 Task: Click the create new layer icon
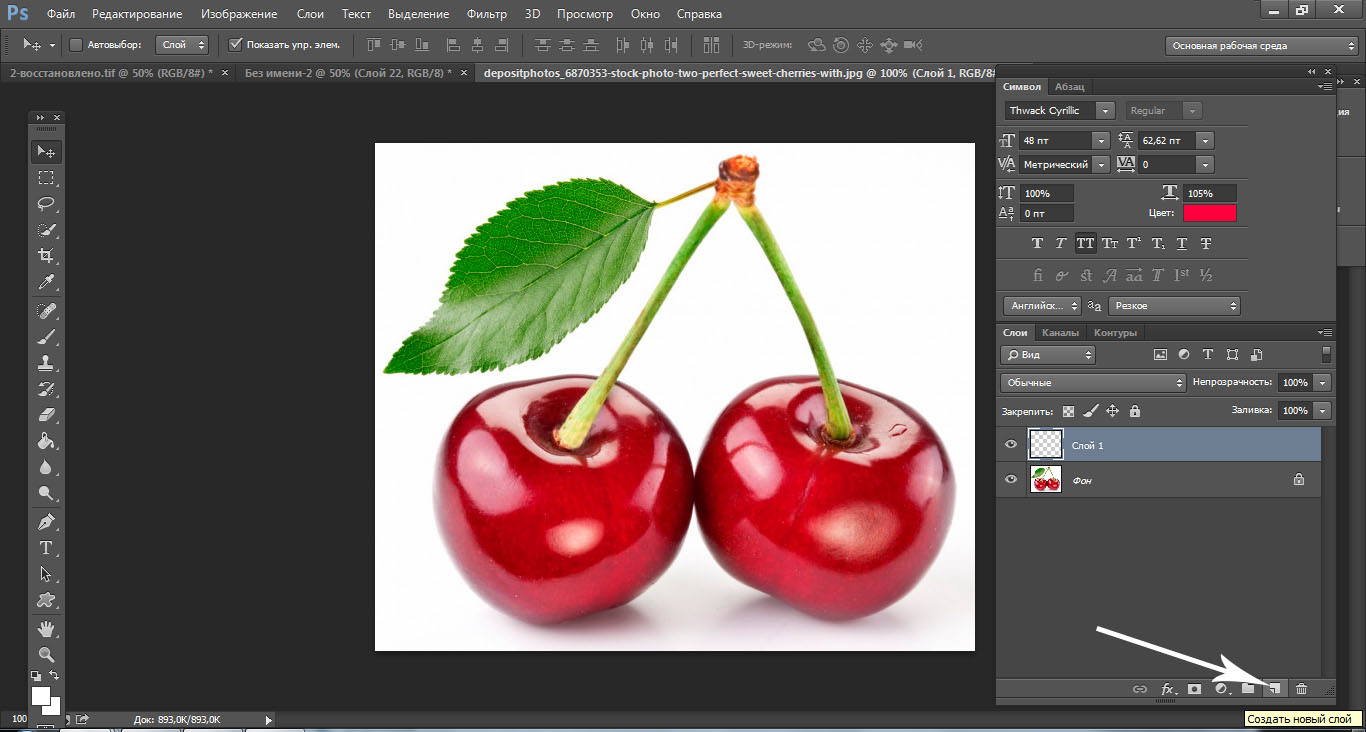tap(1274, 689)
